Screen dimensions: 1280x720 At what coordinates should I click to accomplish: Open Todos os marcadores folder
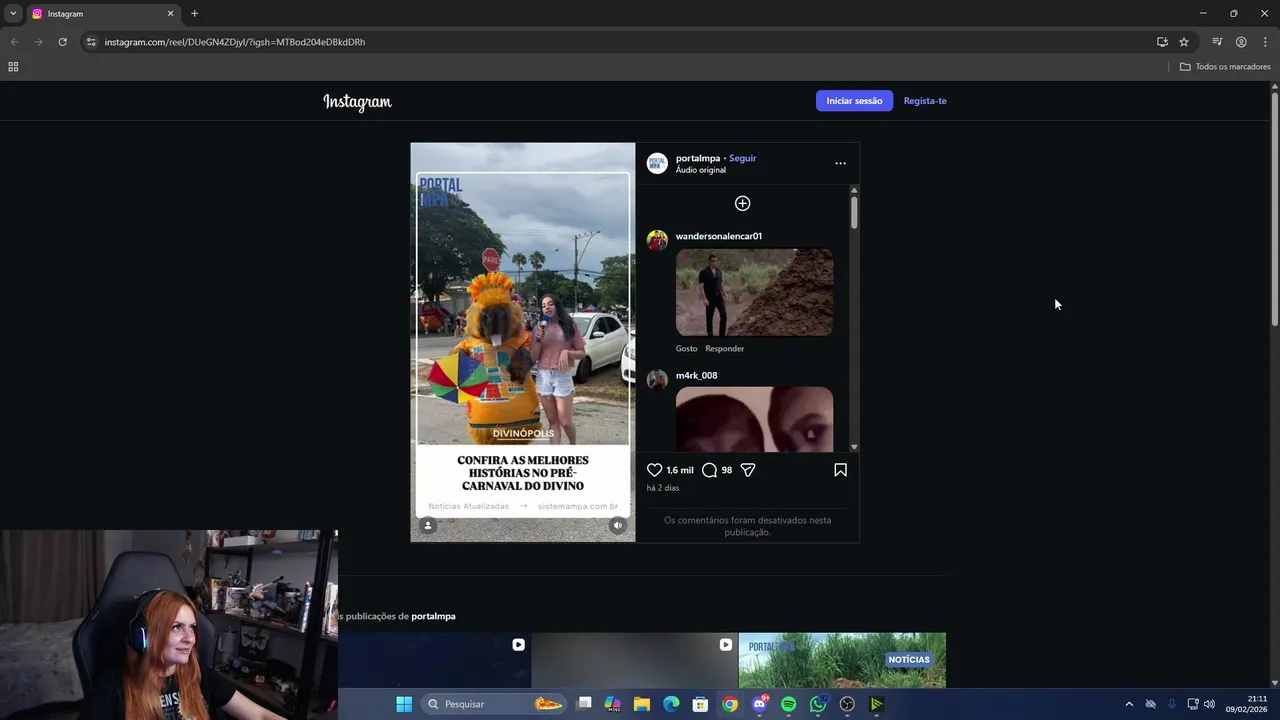point(1225,67)
